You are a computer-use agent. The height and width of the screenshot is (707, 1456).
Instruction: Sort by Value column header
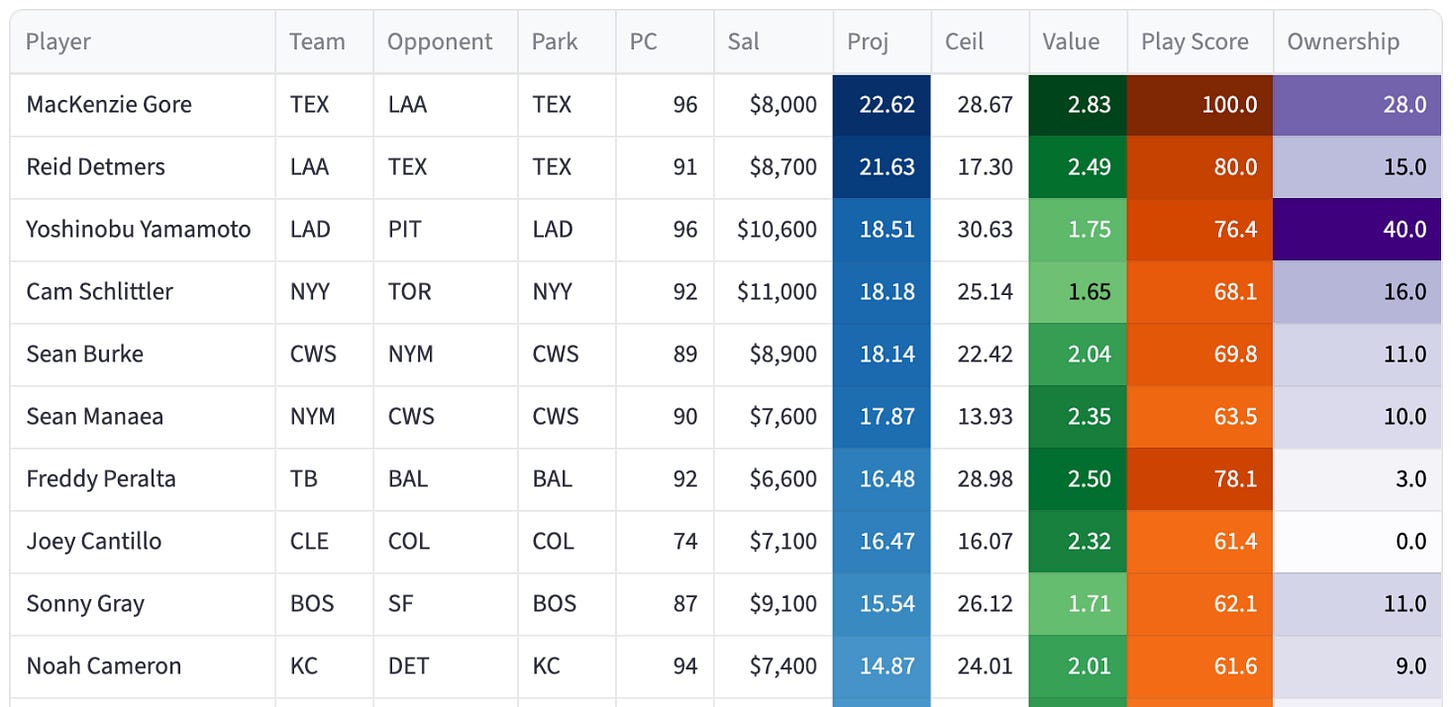[1078, 42]
